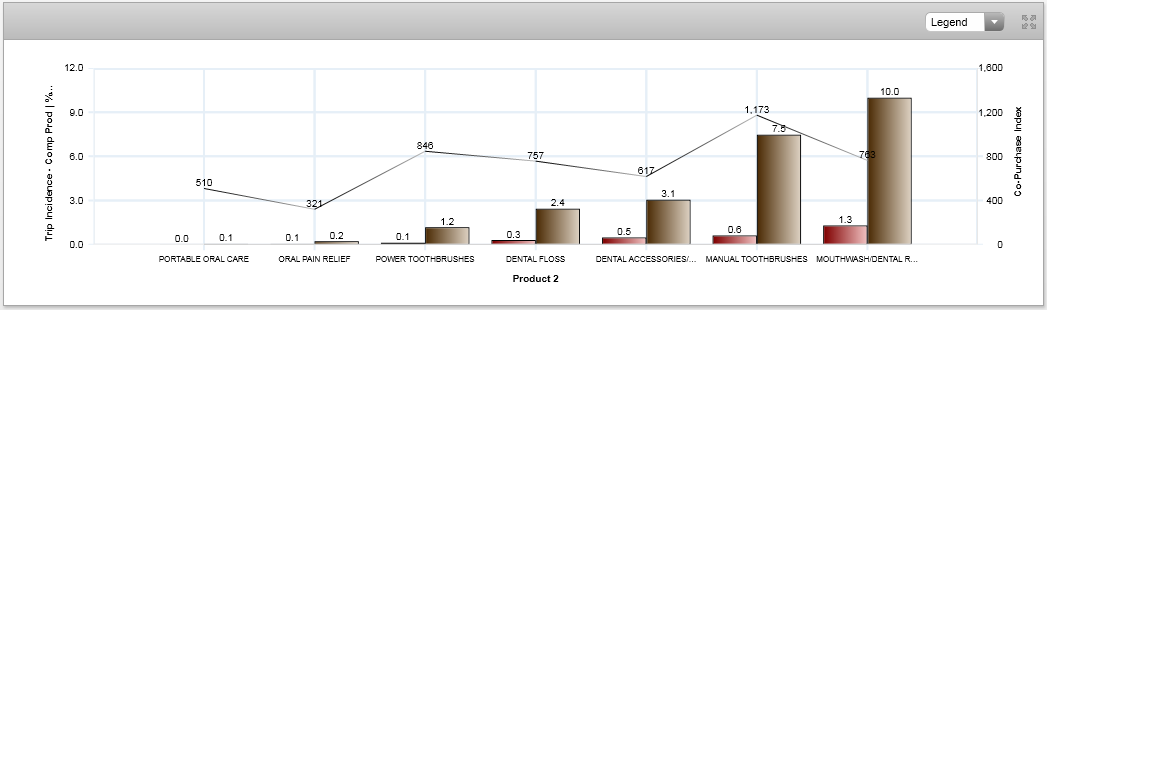
Task: Click the brown Power Toothbrushes bar labeled 1.2
Action: coord(447,235)
